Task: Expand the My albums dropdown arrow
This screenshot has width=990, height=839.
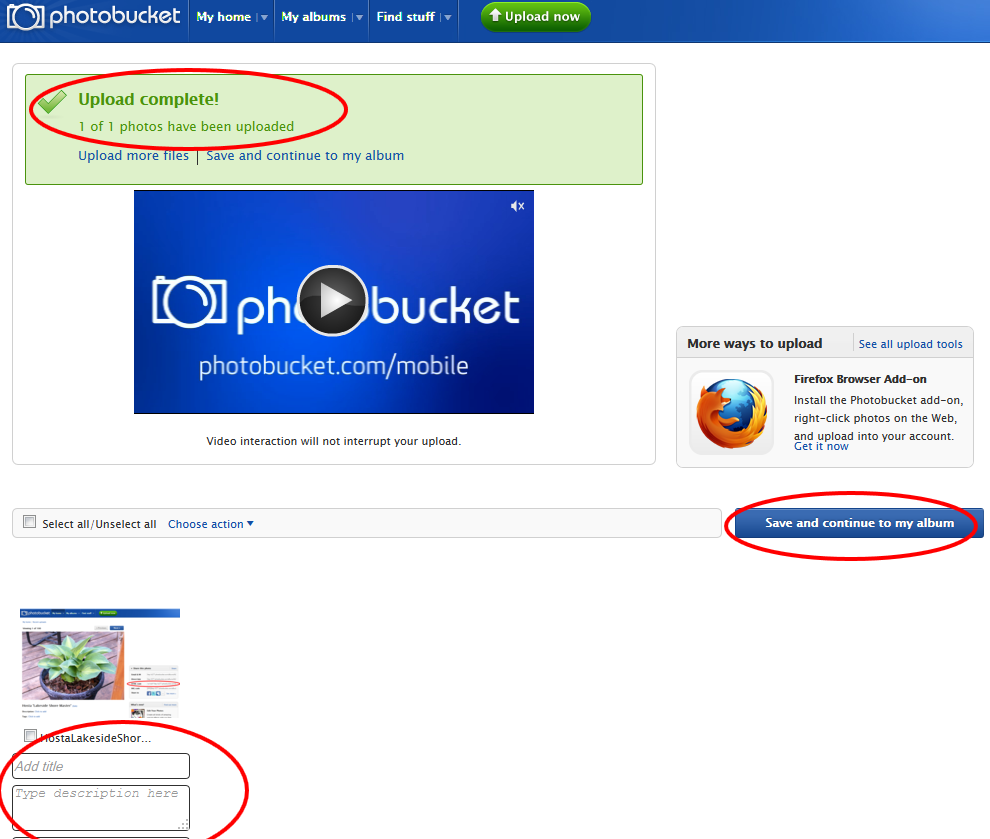Action: point(359,18)
